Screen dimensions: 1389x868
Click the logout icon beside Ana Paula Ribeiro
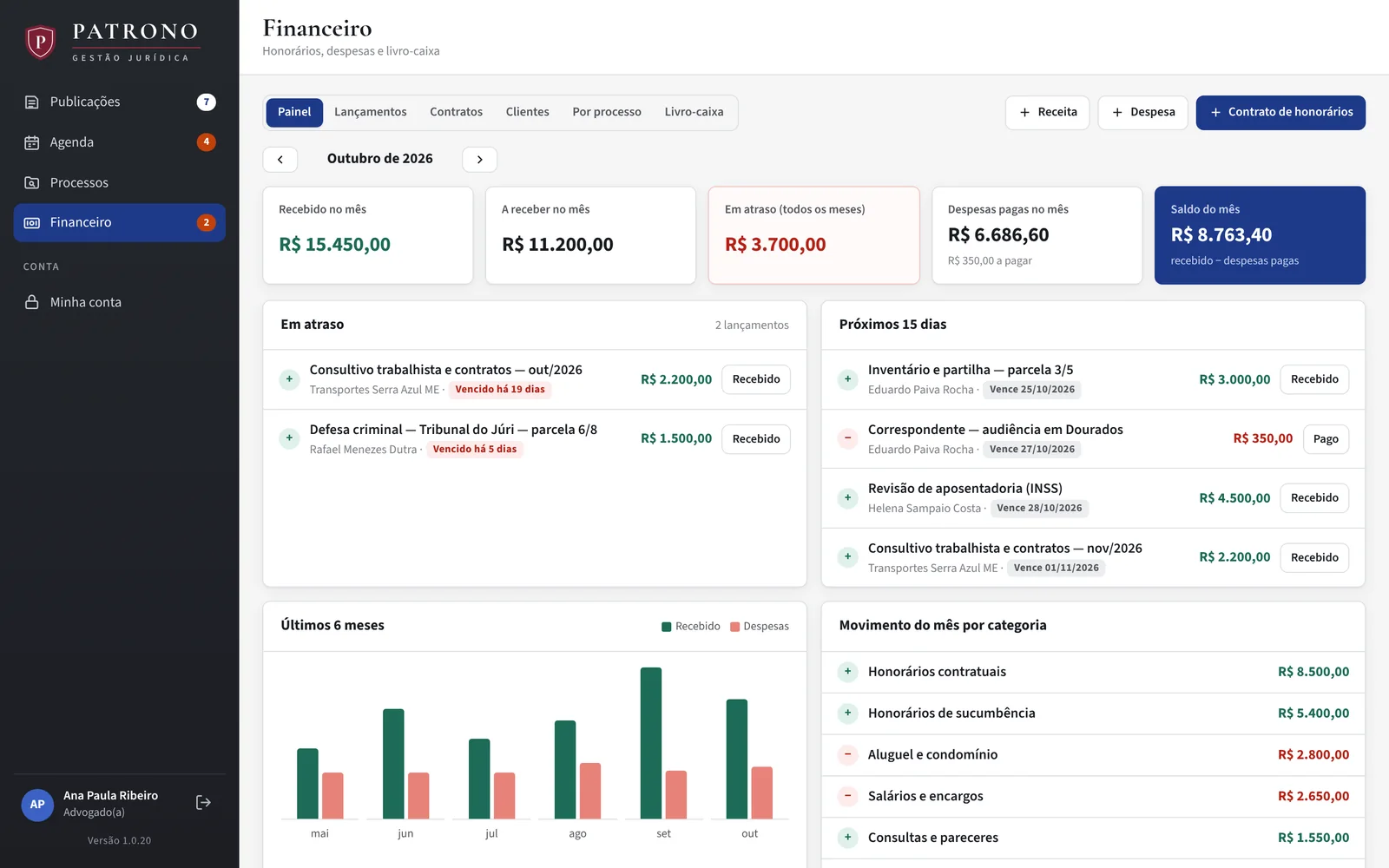click(203, 803)
